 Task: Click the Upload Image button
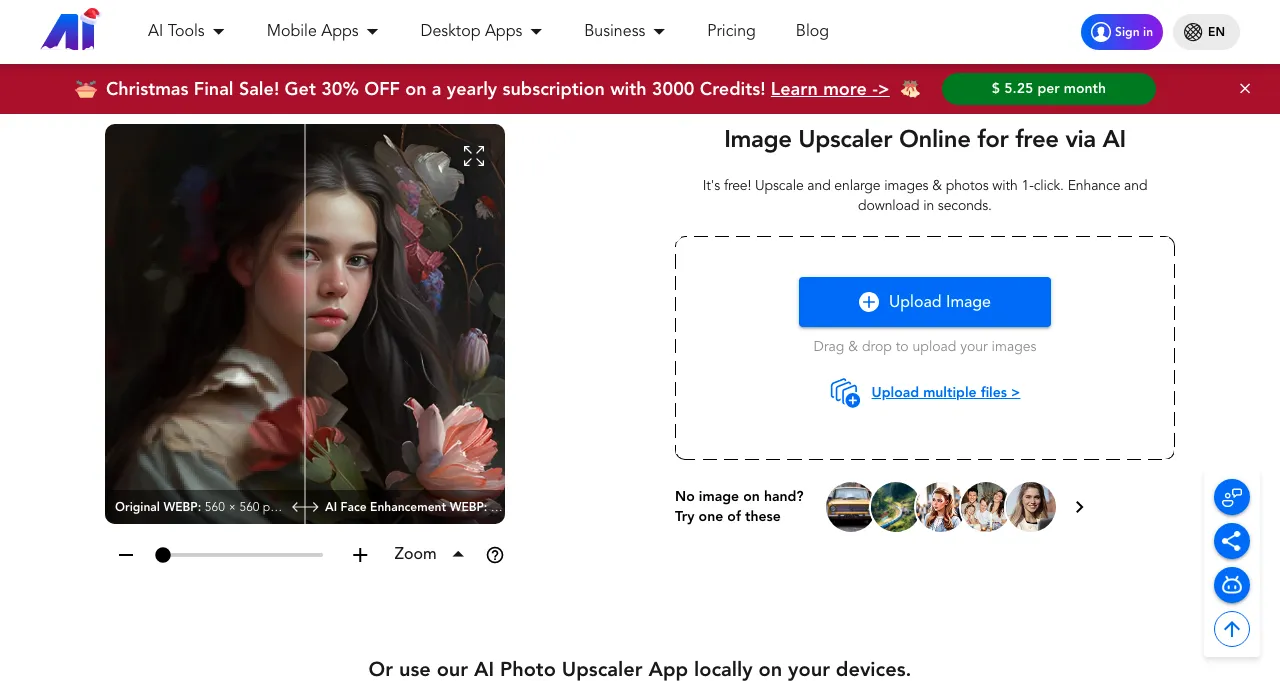click(x=925, y=302)
